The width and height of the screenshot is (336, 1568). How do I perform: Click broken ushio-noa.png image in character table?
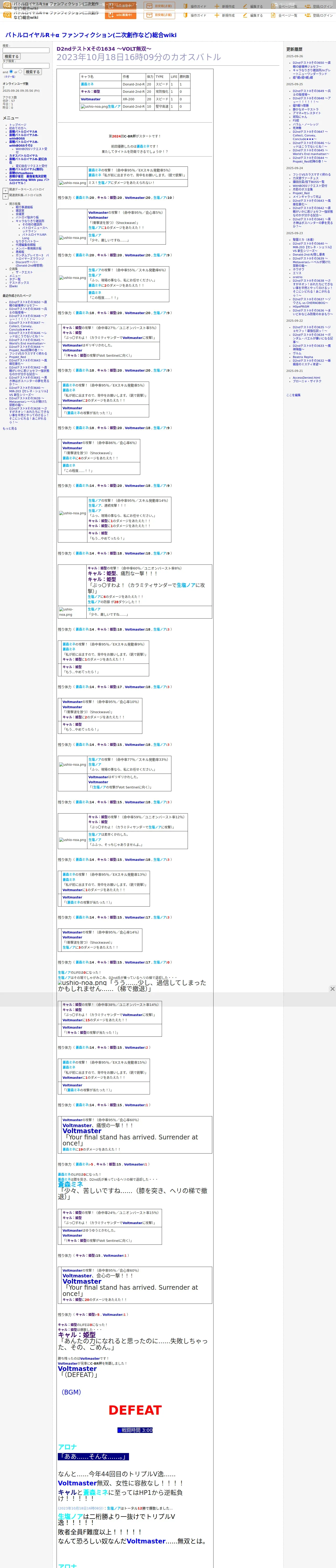click(94, 107)
